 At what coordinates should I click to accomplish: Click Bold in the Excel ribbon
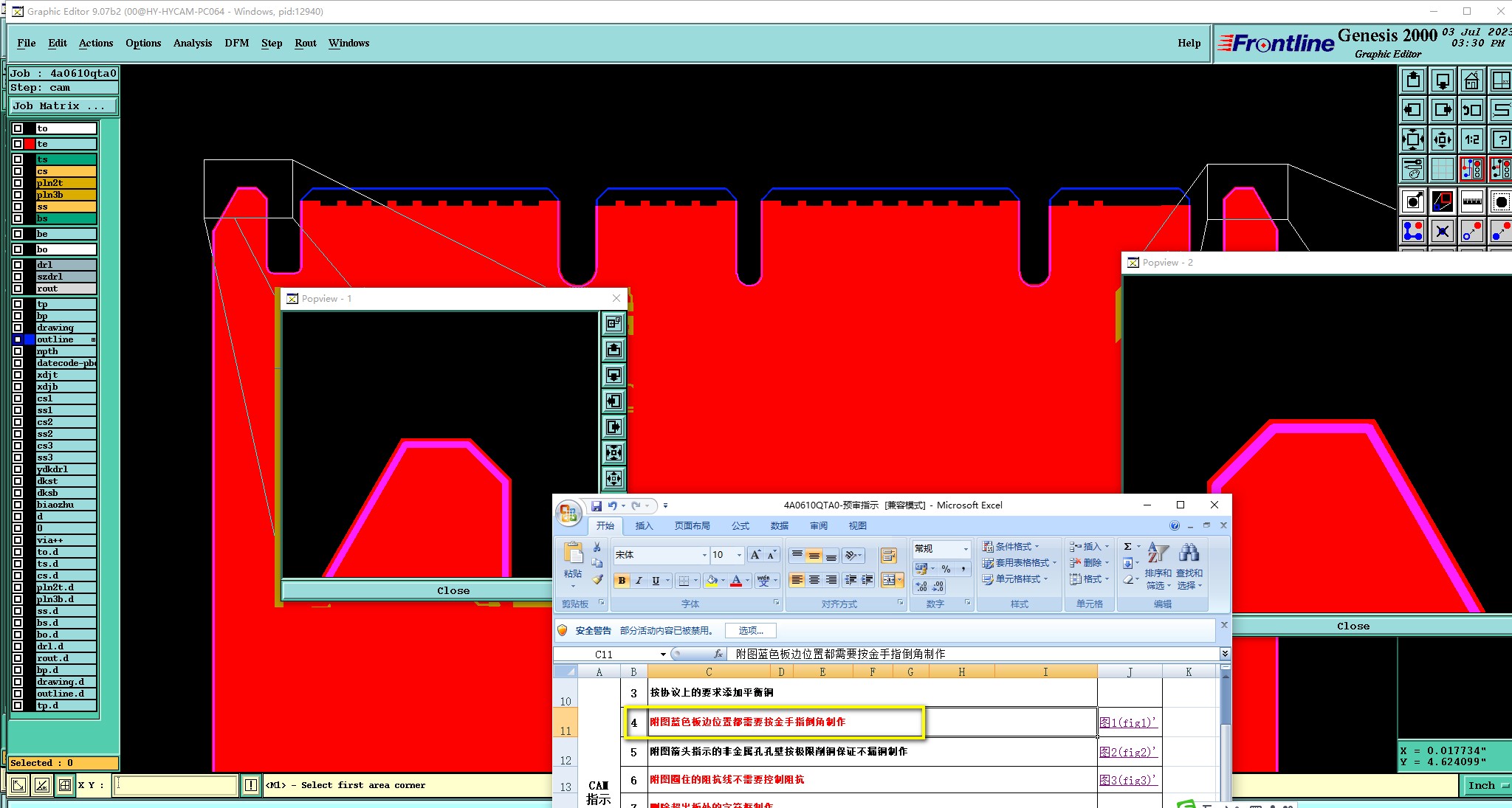(622, 581)
